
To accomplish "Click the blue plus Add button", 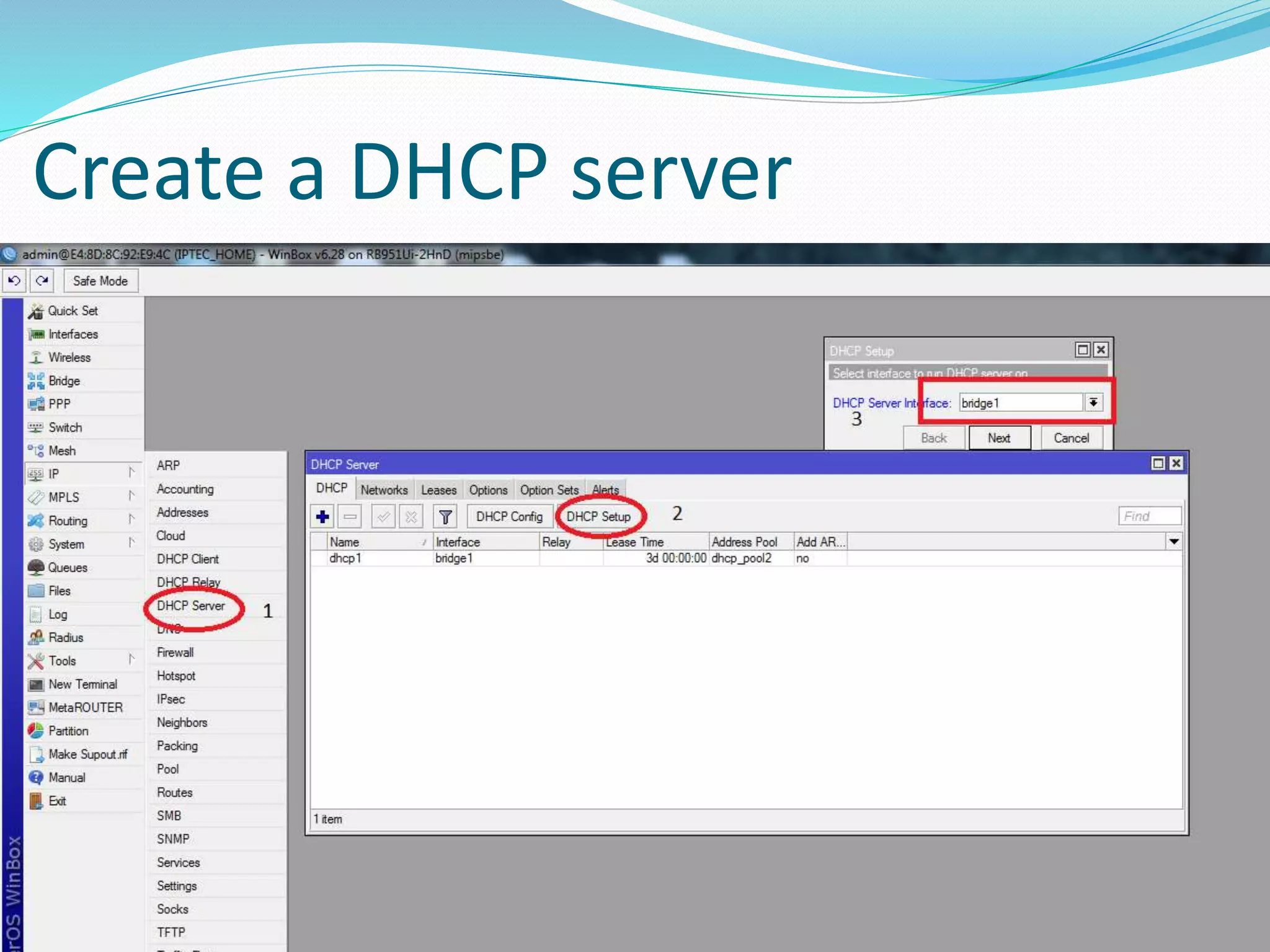I will (322, 516).
